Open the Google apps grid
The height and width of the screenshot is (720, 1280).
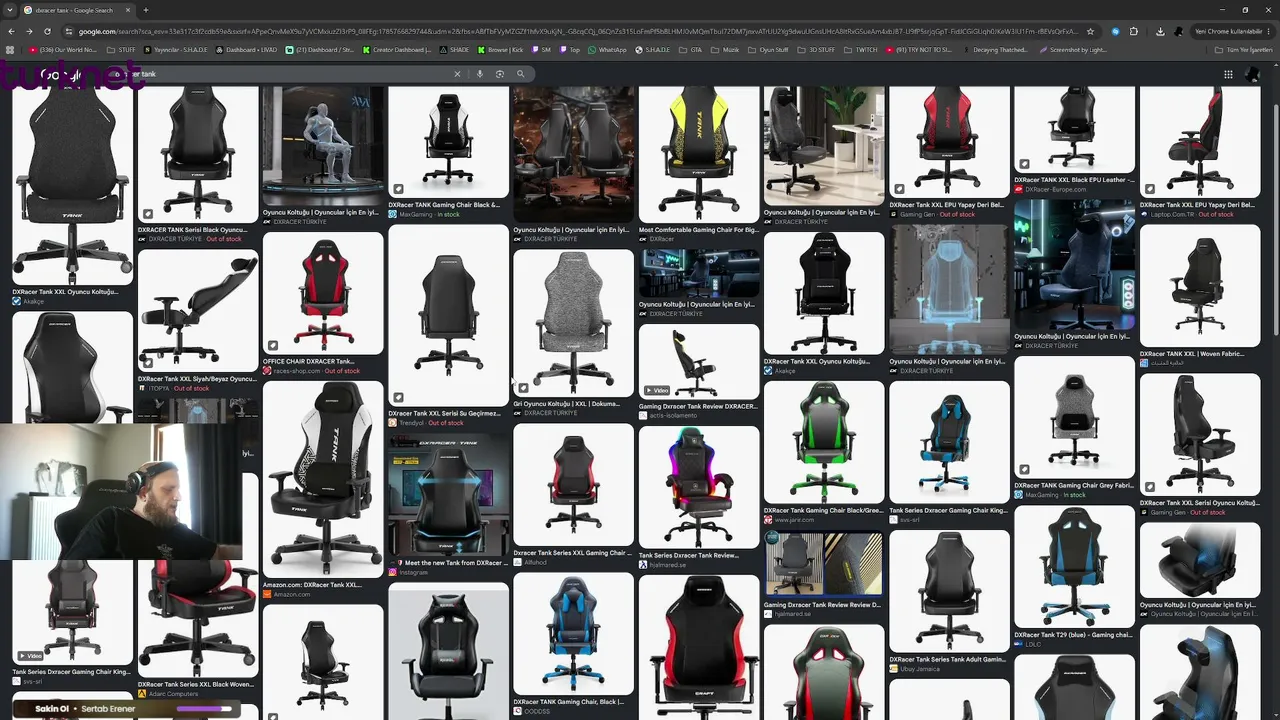pos(1228,74)
